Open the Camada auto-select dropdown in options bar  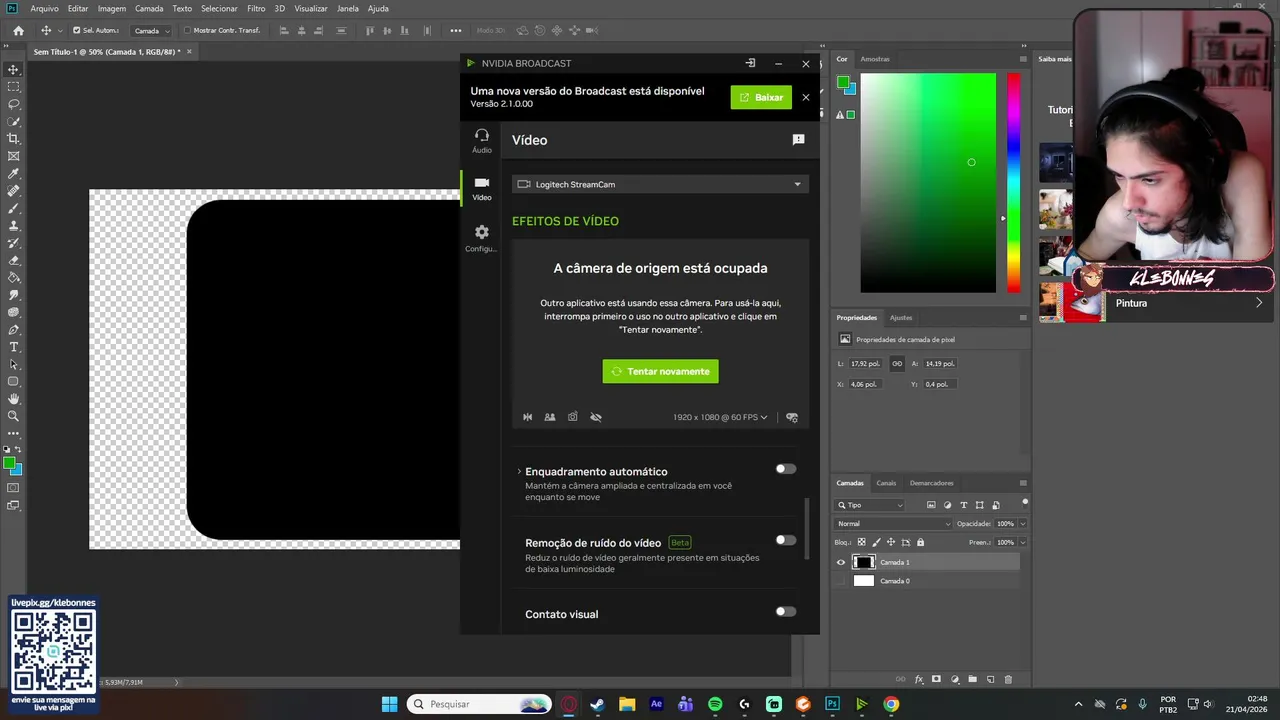(151, 30)
